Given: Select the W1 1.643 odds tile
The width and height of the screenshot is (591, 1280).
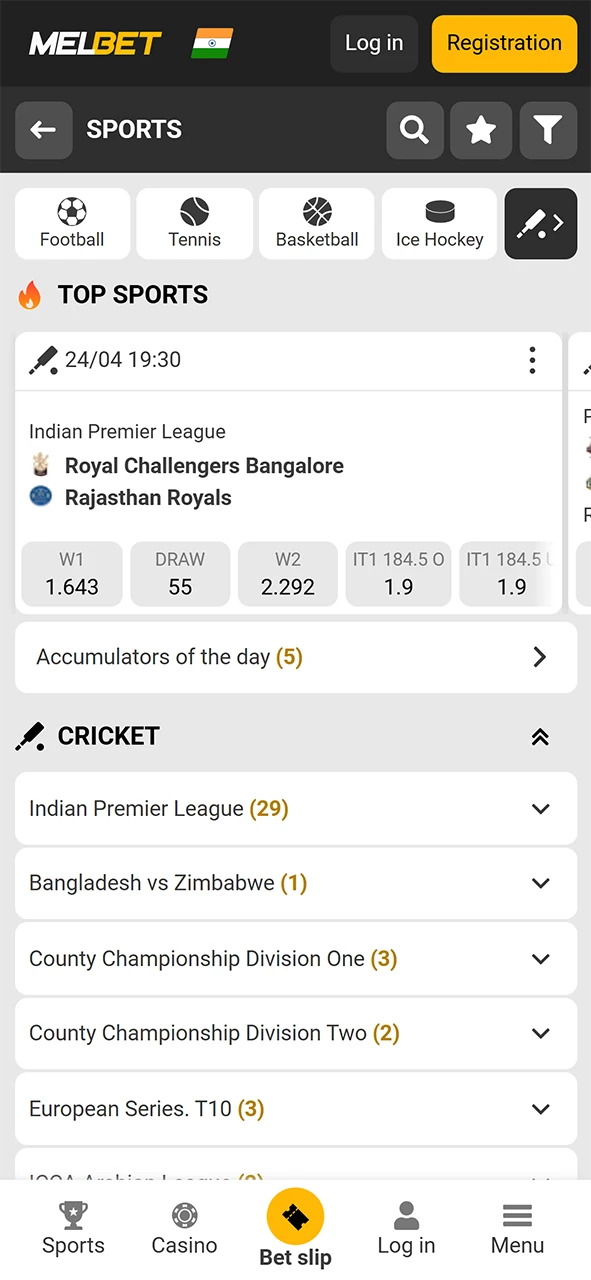Looking at the screenshot, I should (71, 574).
